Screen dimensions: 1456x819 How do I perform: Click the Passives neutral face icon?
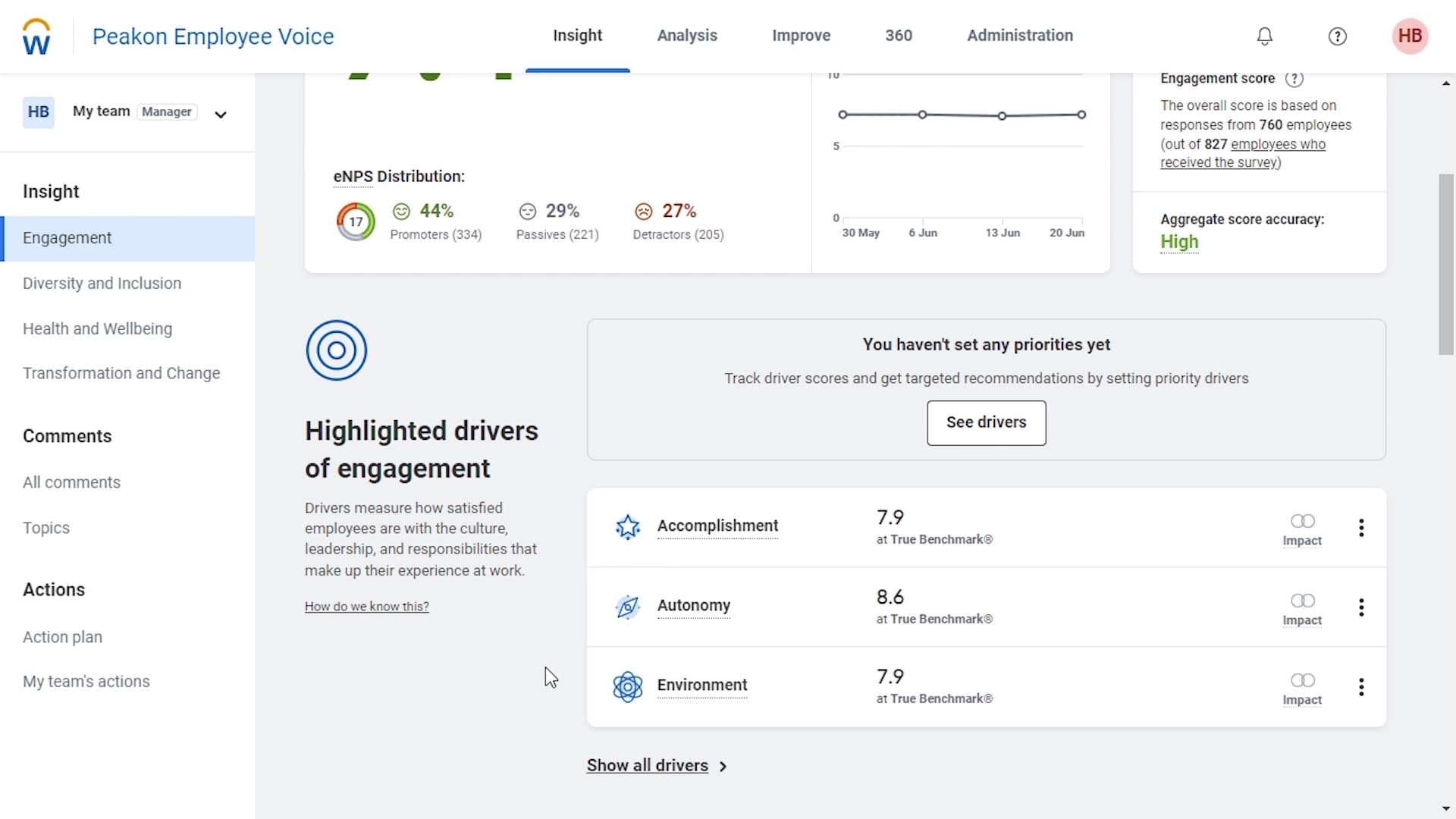(x=527, y=211)
